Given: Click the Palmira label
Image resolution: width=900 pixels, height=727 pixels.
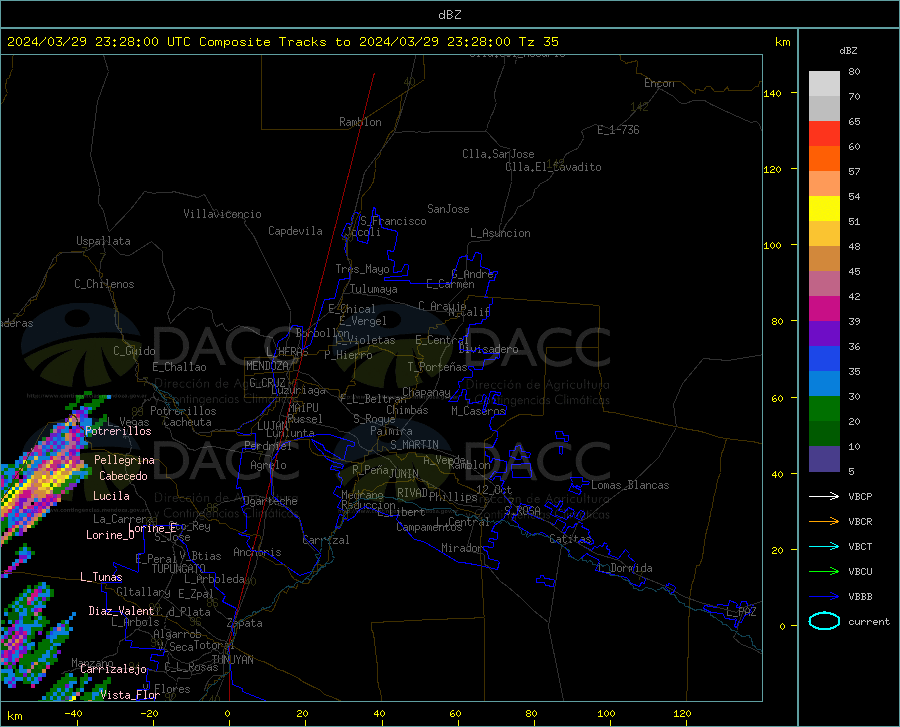Looking at the screenshot, I should pos(391,430).
